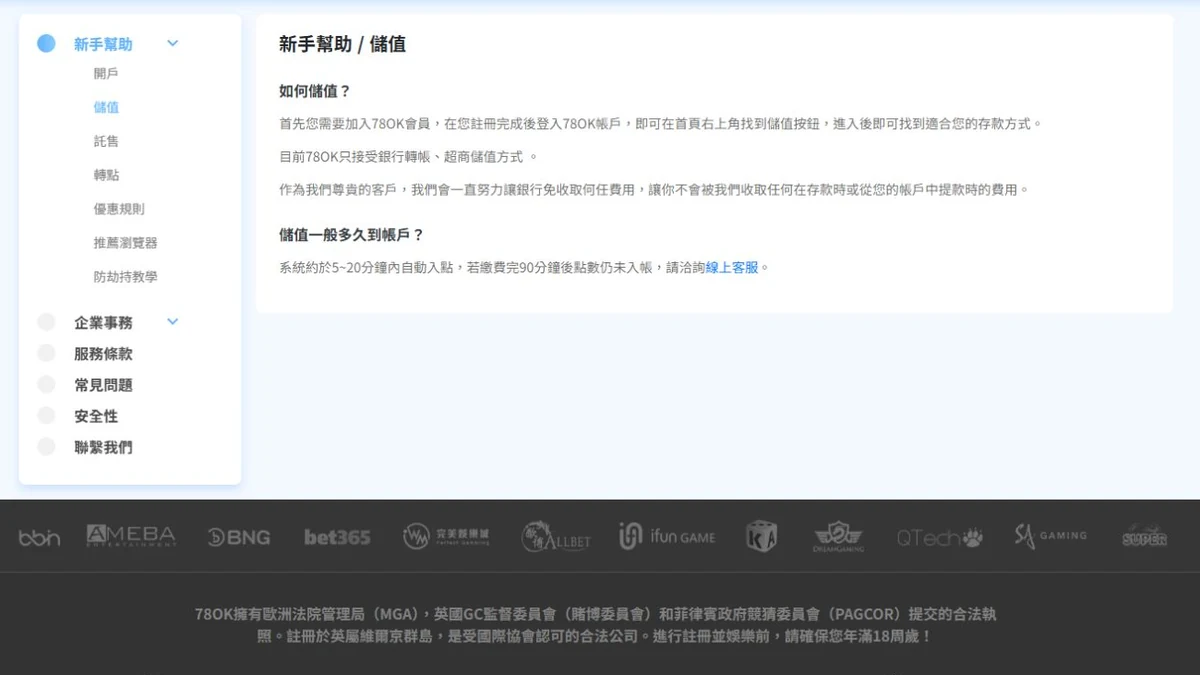Click the KA gaming logo

coord(762,537)
